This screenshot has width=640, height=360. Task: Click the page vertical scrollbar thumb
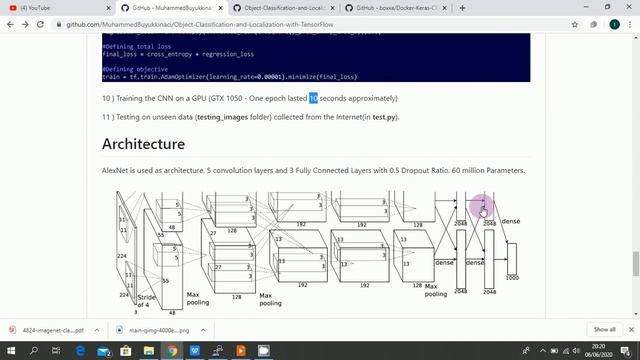tap(636, 264)
